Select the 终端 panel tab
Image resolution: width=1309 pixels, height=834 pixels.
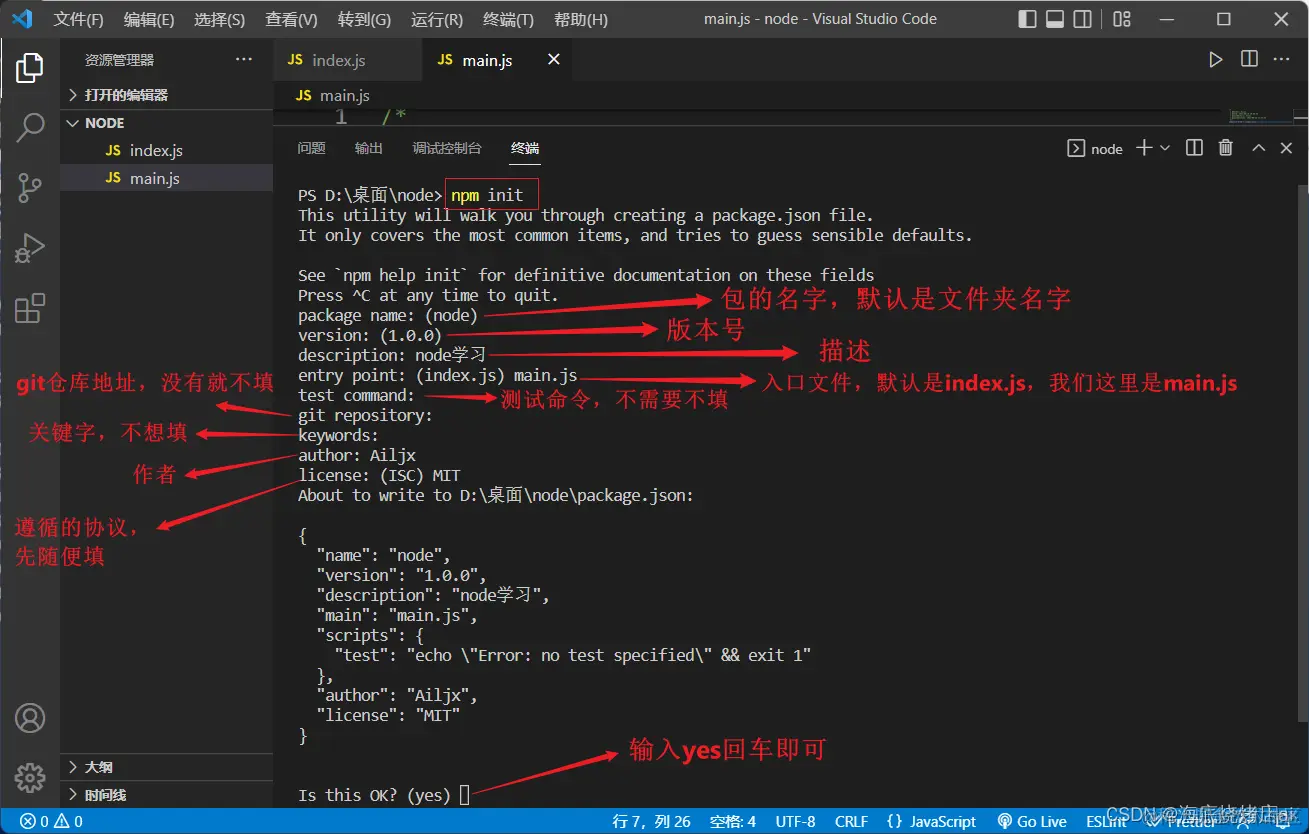(525, 148)
